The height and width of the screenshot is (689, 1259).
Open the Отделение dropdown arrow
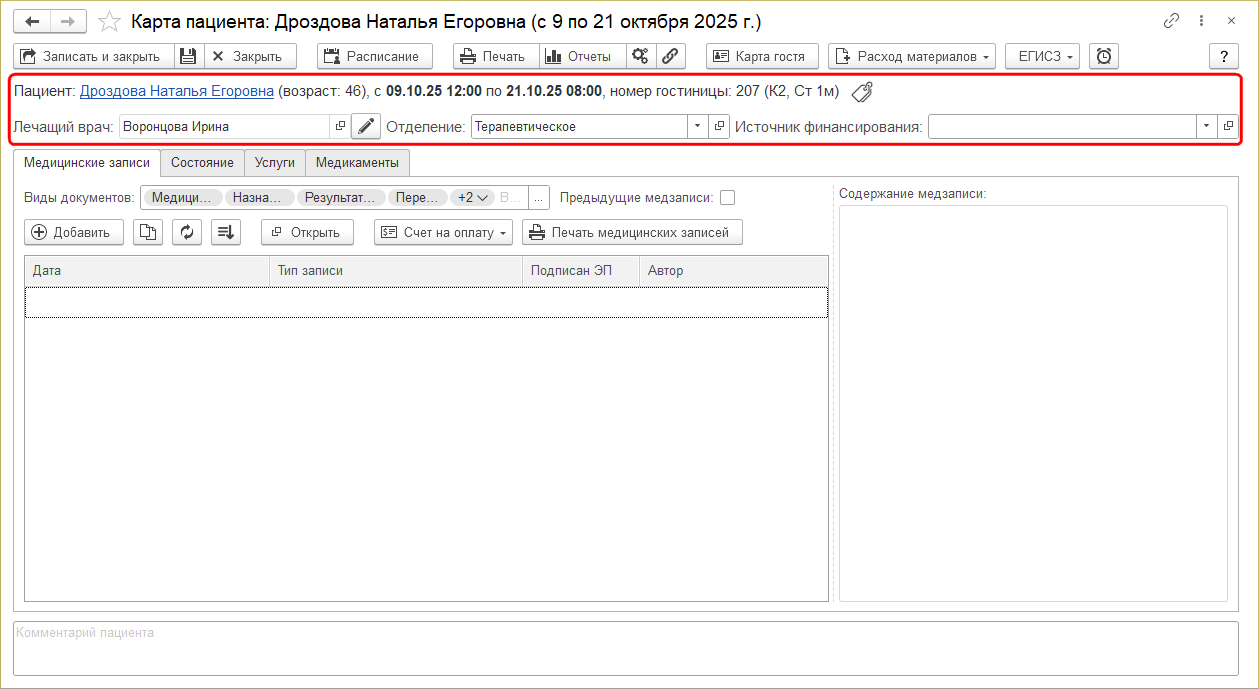pos(697,126)
